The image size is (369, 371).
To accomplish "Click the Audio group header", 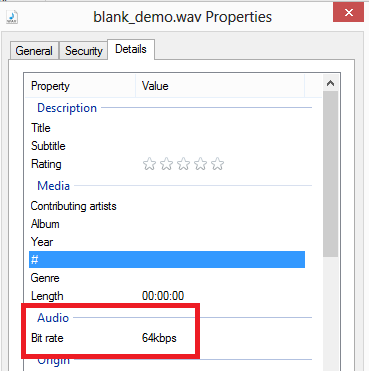I will coord(53,318).
